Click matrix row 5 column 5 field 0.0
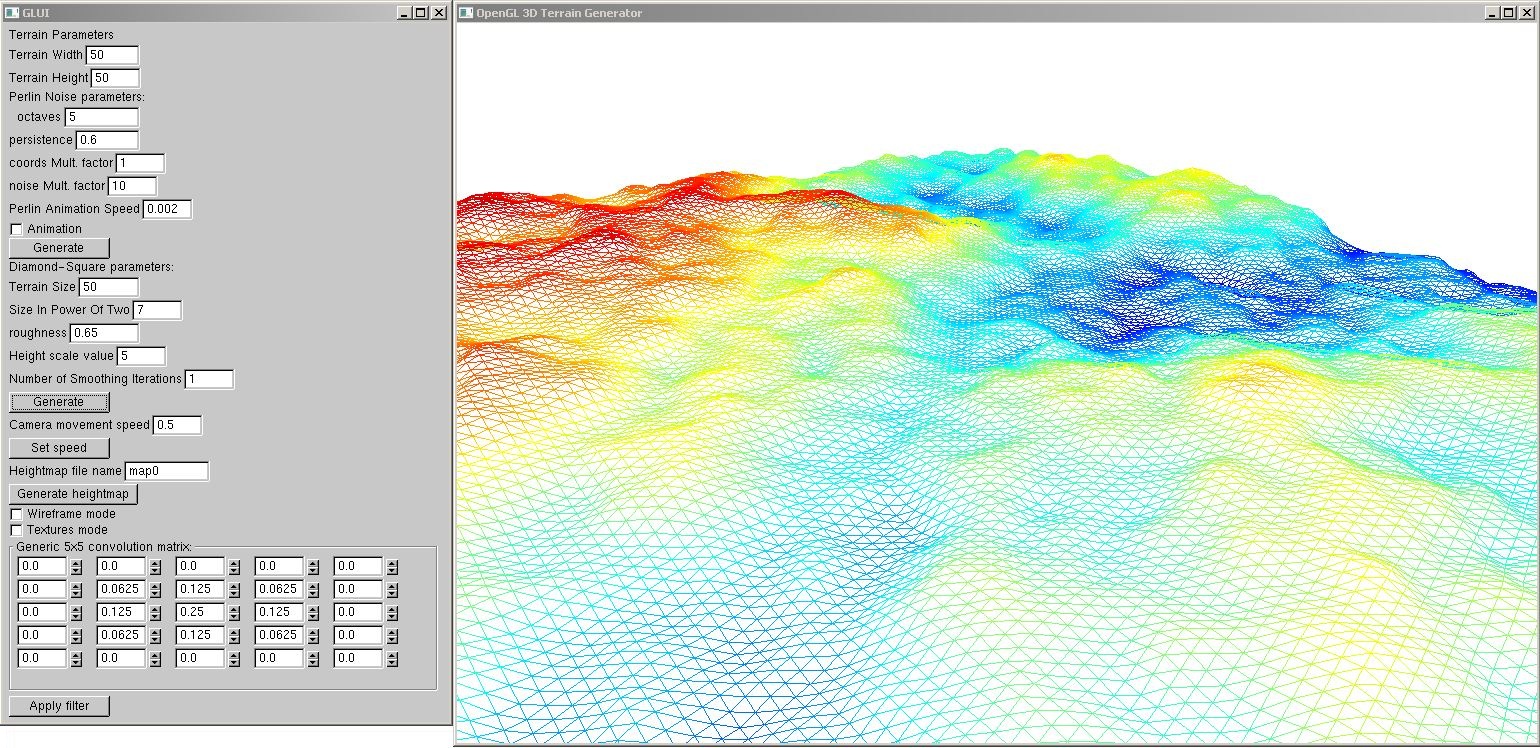 [359, 658]
